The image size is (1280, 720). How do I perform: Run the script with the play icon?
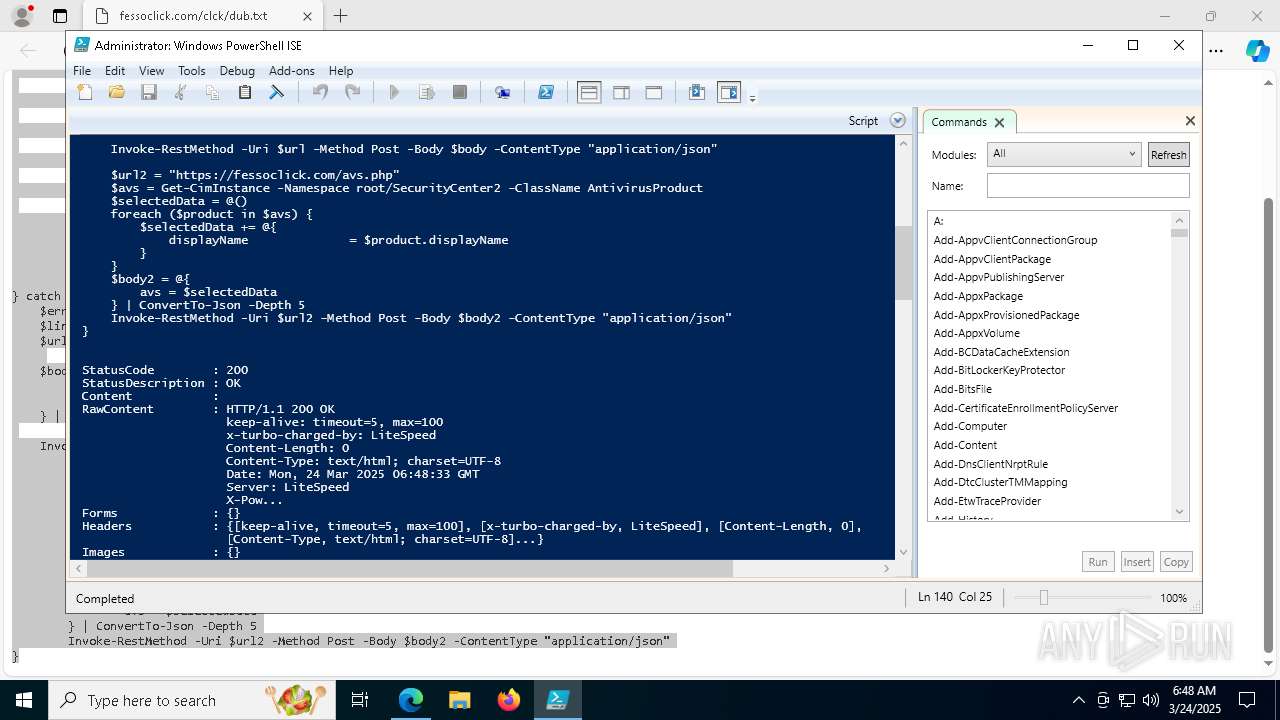click(394, 92)
